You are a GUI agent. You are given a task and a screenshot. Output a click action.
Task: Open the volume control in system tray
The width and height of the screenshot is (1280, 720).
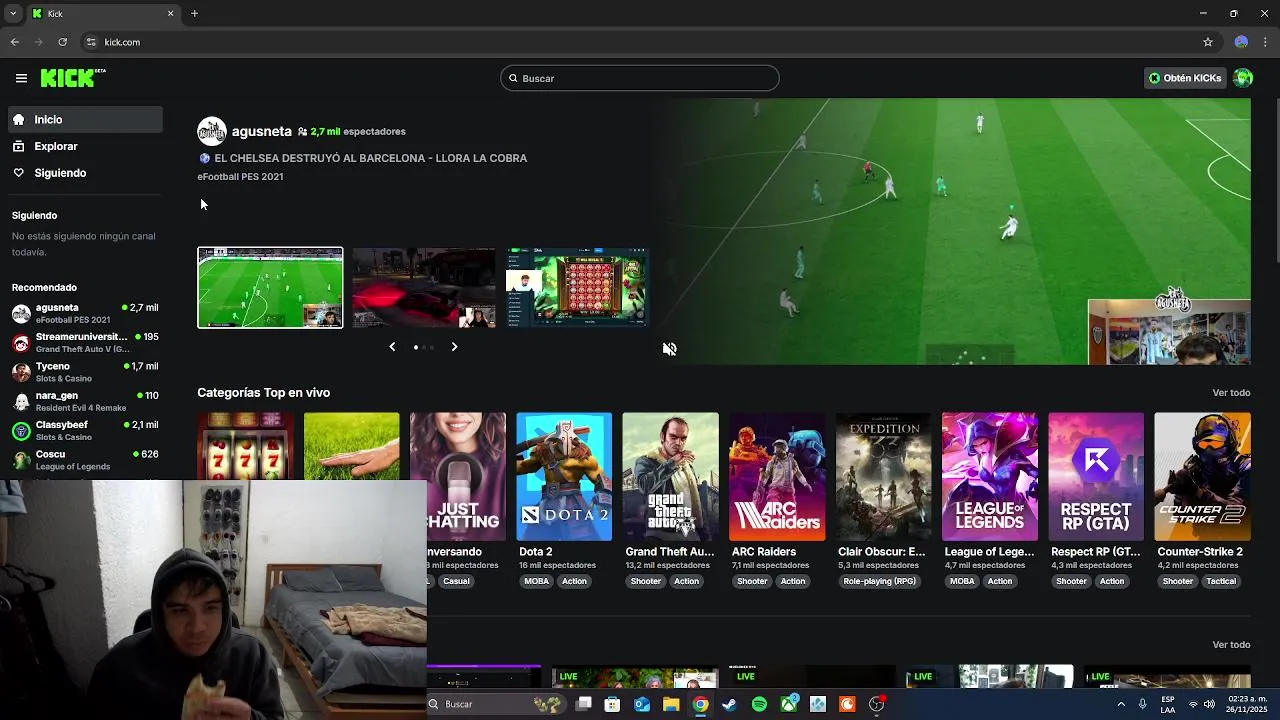1210,704
